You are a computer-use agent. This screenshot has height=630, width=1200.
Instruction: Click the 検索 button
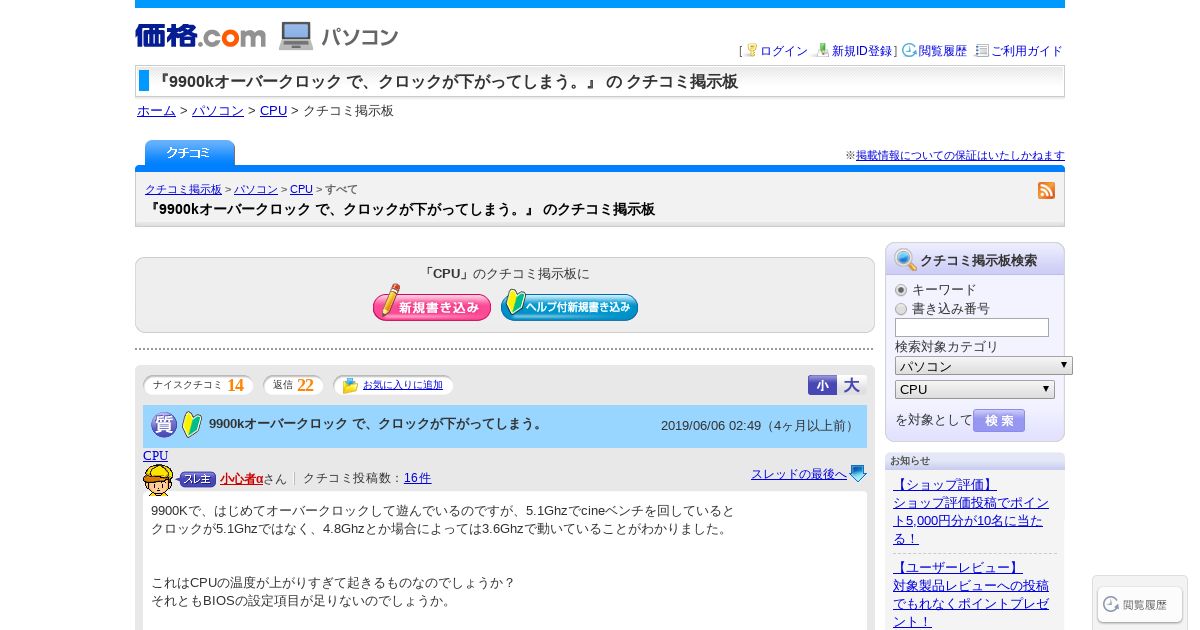pyautogui.click(x=999, y=420)
